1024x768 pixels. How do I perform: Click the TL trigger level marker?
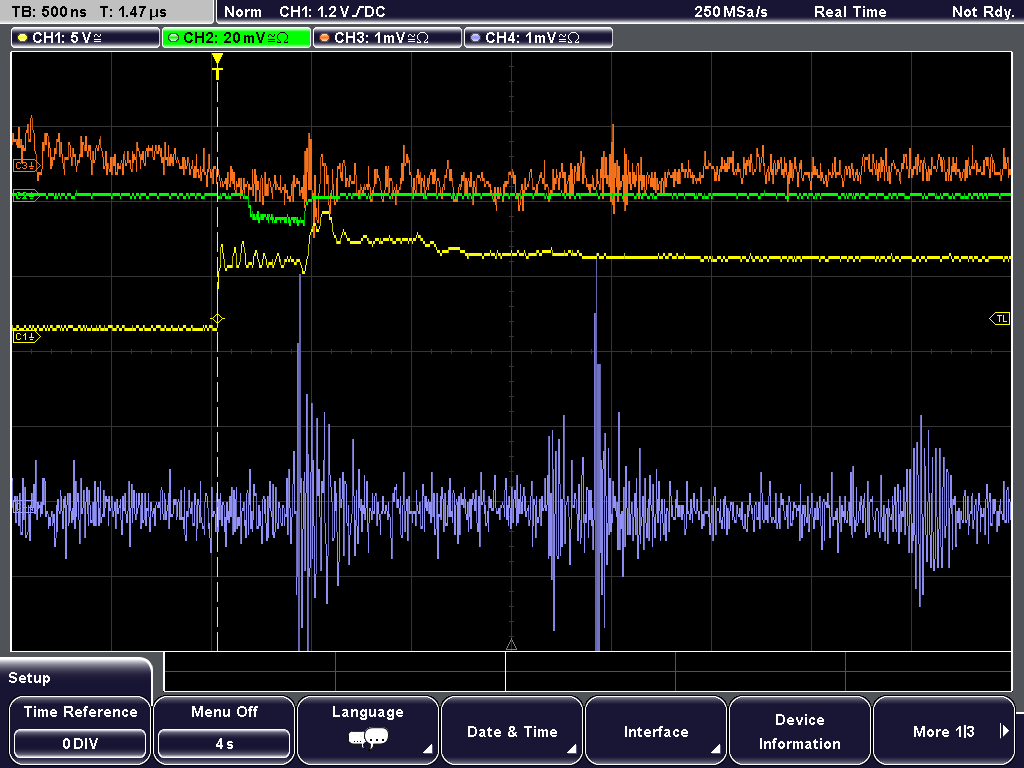point(1000,319)
